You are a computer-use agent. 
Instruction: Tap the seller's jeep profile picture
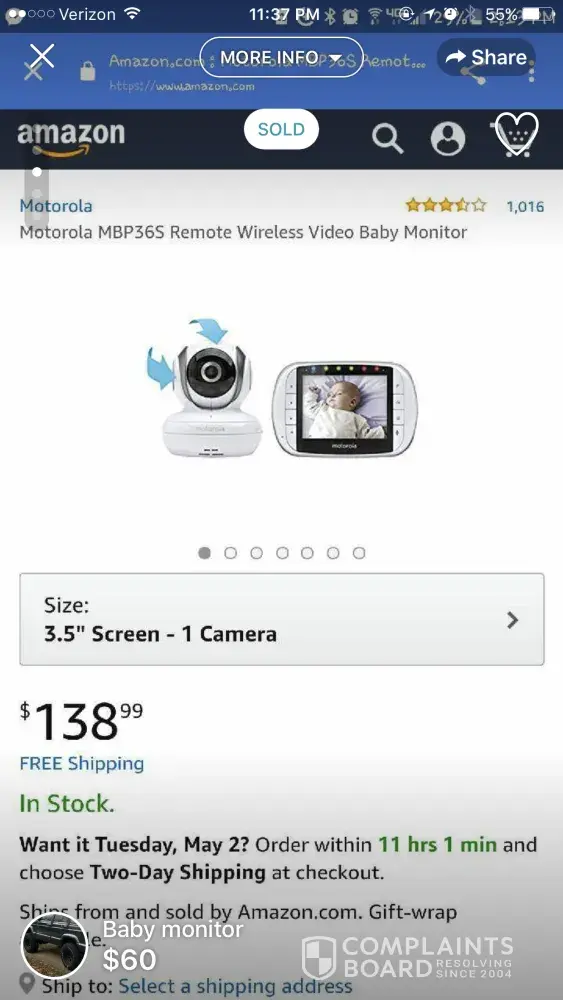[54, 946]
